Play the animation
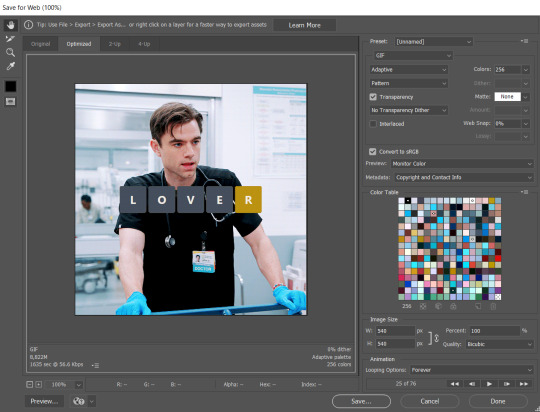 click(489, 384)
